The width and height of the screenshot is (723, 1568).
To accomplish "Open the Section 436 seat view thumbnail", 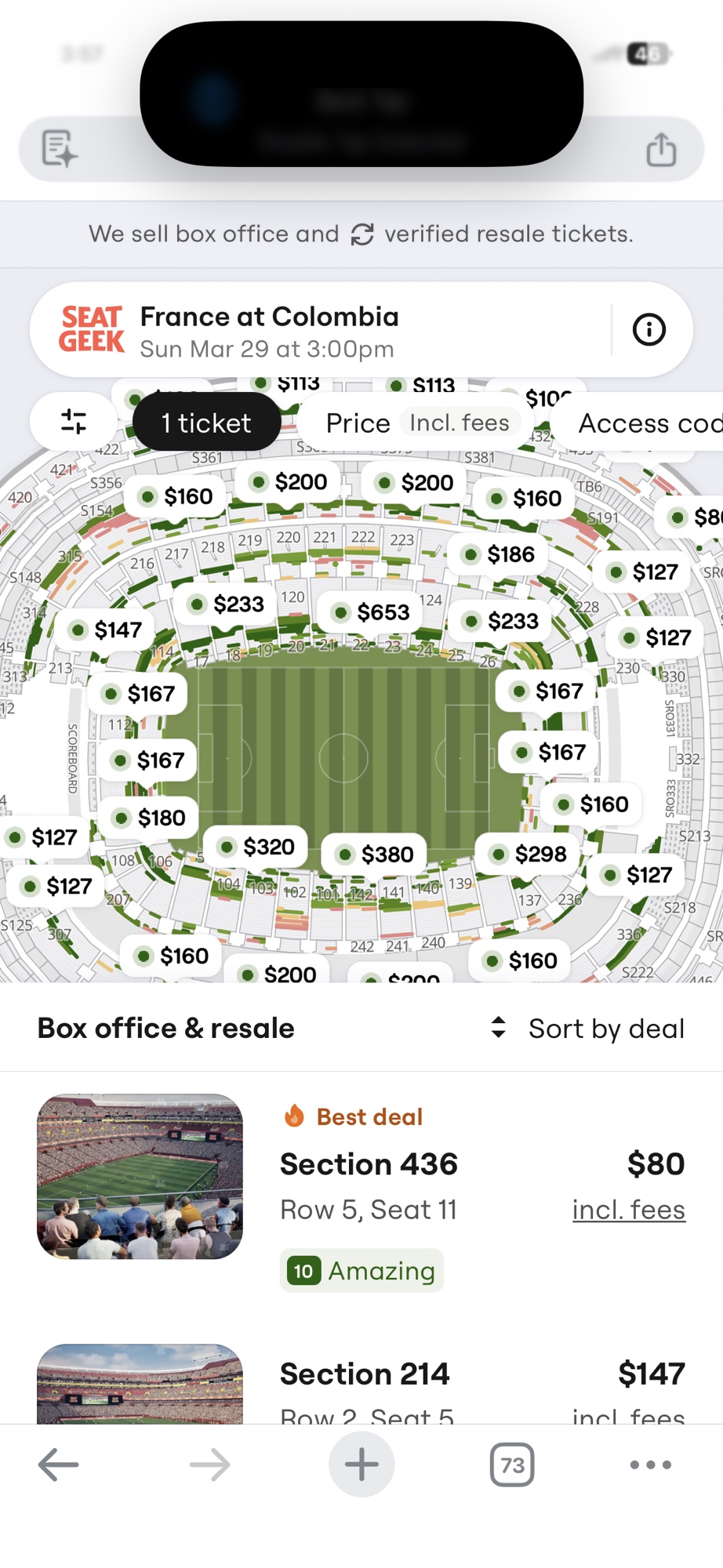I will pyautogui.click(x=140, y=1176).
